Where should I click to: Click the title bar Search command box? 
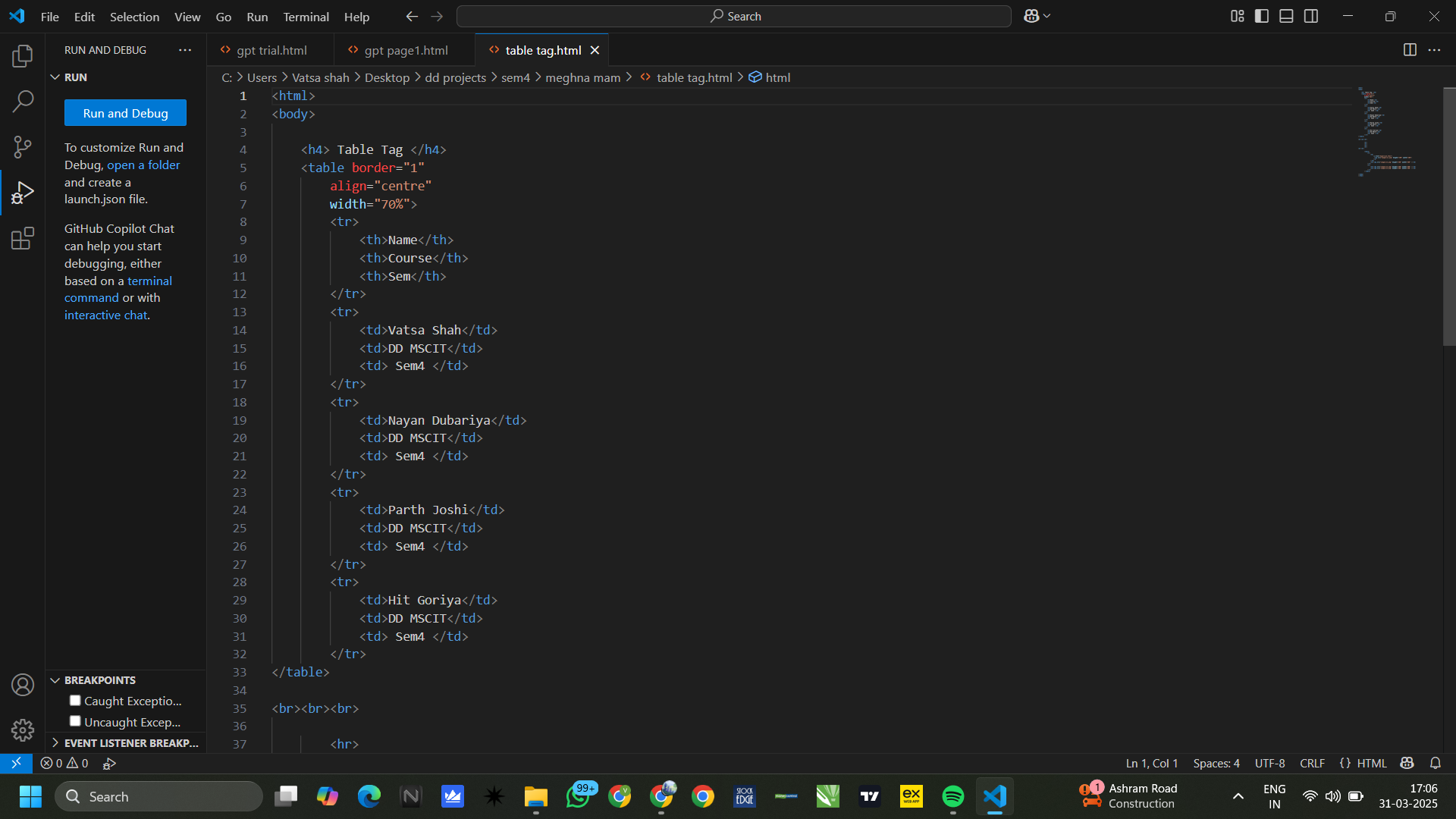pyautogui.click(x=734, y=16)
